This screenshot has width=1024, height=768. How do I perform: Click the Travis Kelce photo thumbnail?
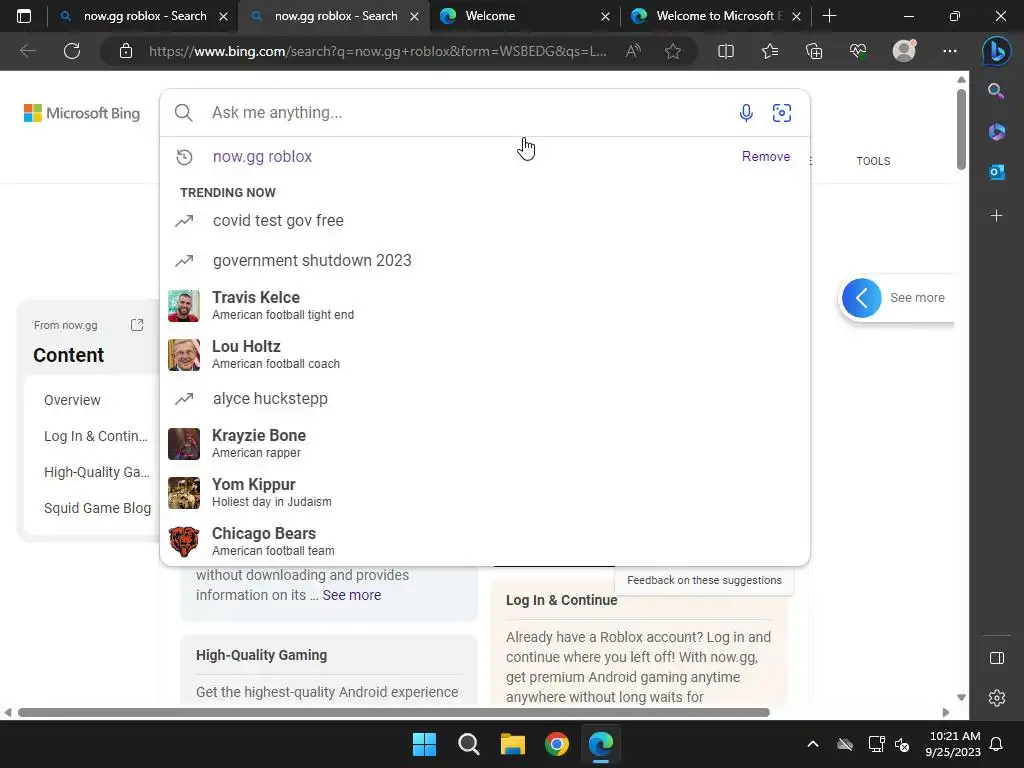click(184, 306)
